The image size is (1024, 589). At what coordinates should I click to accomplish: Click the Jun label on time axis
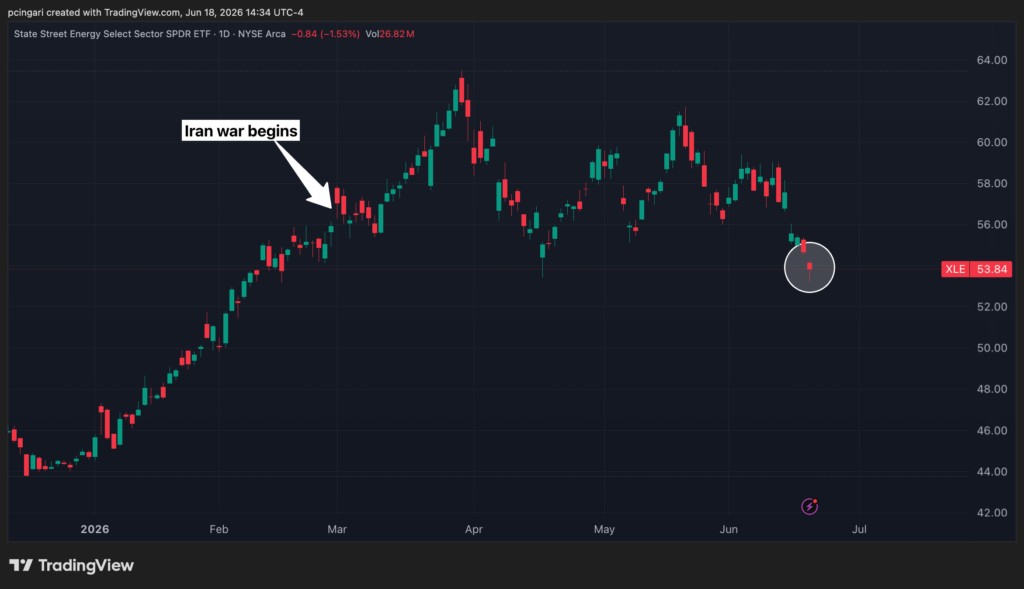pyautogui.click(x=729, y=529)
